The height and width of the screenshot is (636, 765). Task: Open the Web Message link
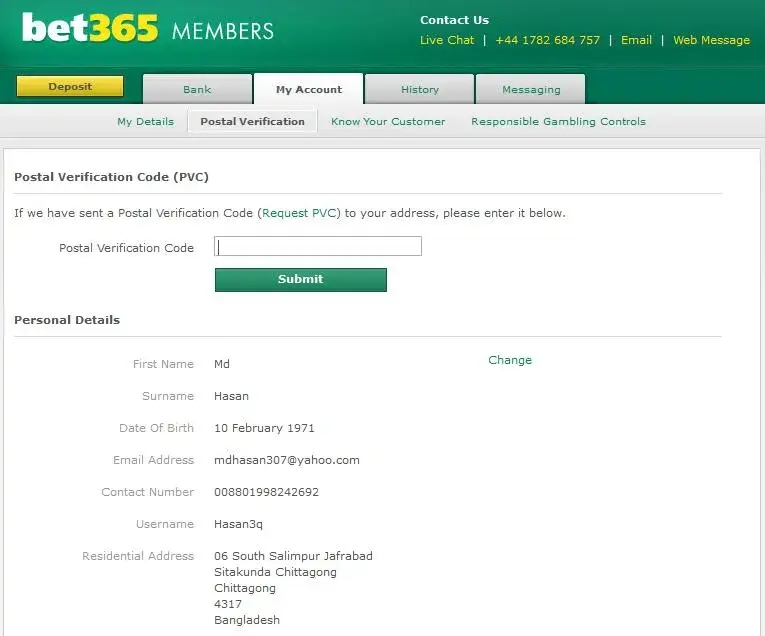(x=711, y=40)
